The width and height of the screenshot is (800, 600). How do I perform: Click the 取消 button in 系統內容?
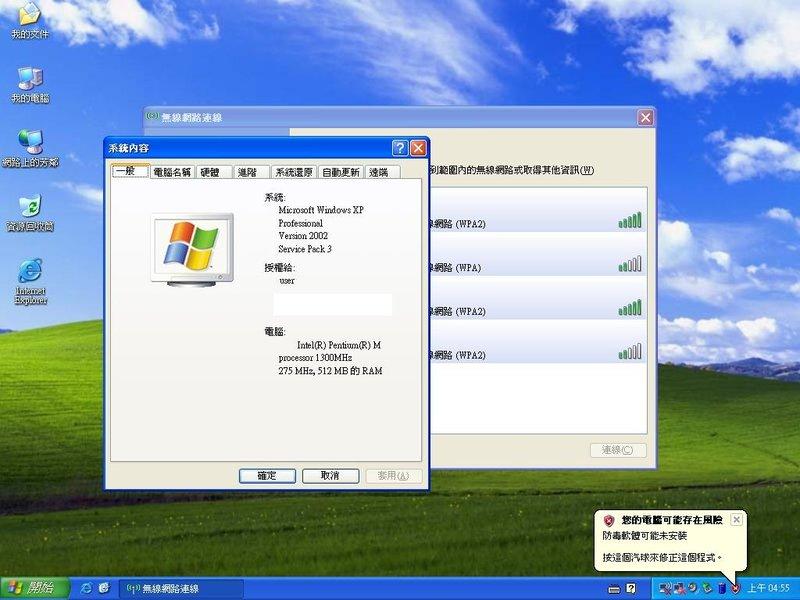(x=331, y=476)
